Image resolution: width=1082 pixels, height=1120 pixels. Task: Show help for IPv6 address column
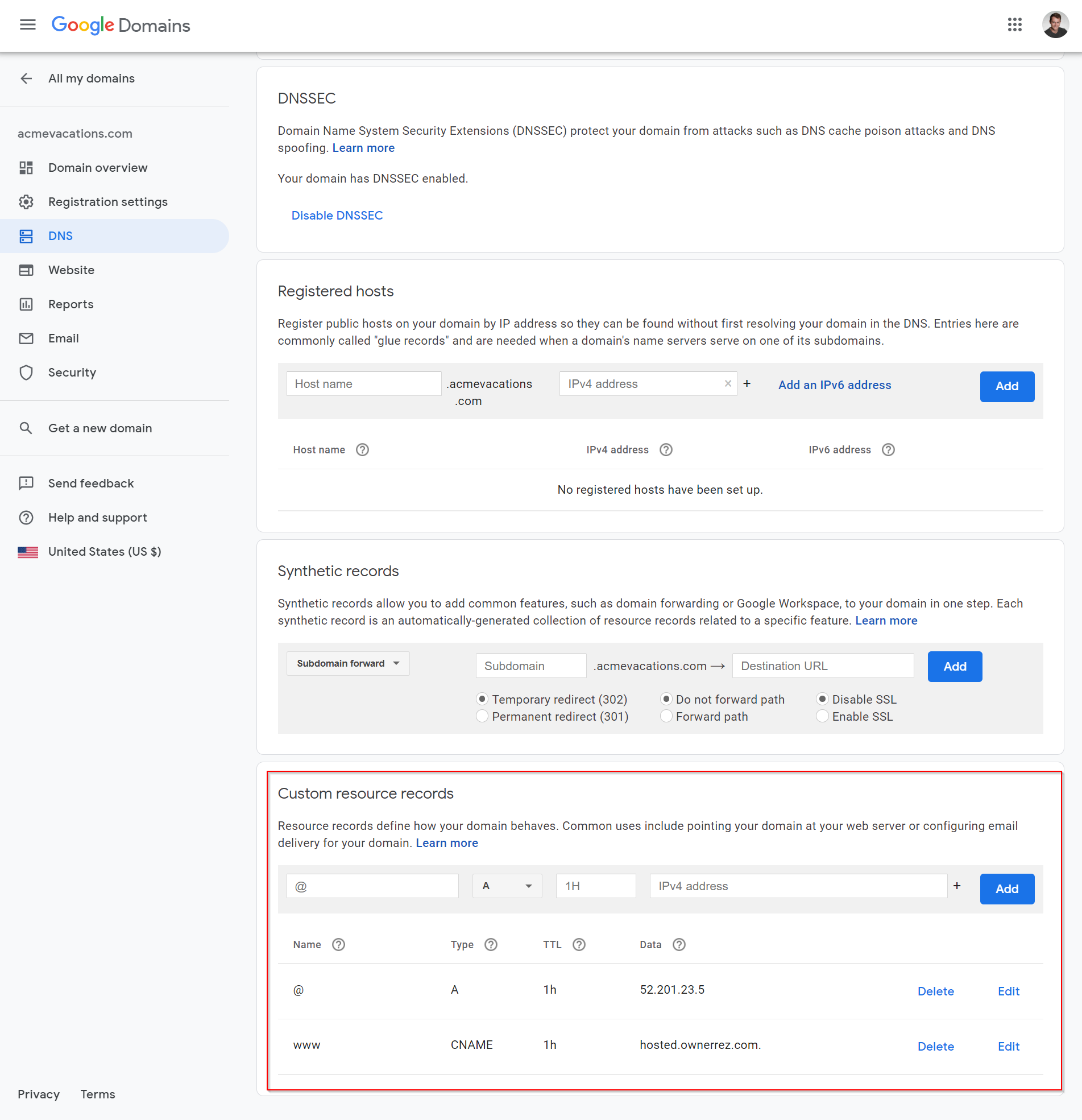888,450
